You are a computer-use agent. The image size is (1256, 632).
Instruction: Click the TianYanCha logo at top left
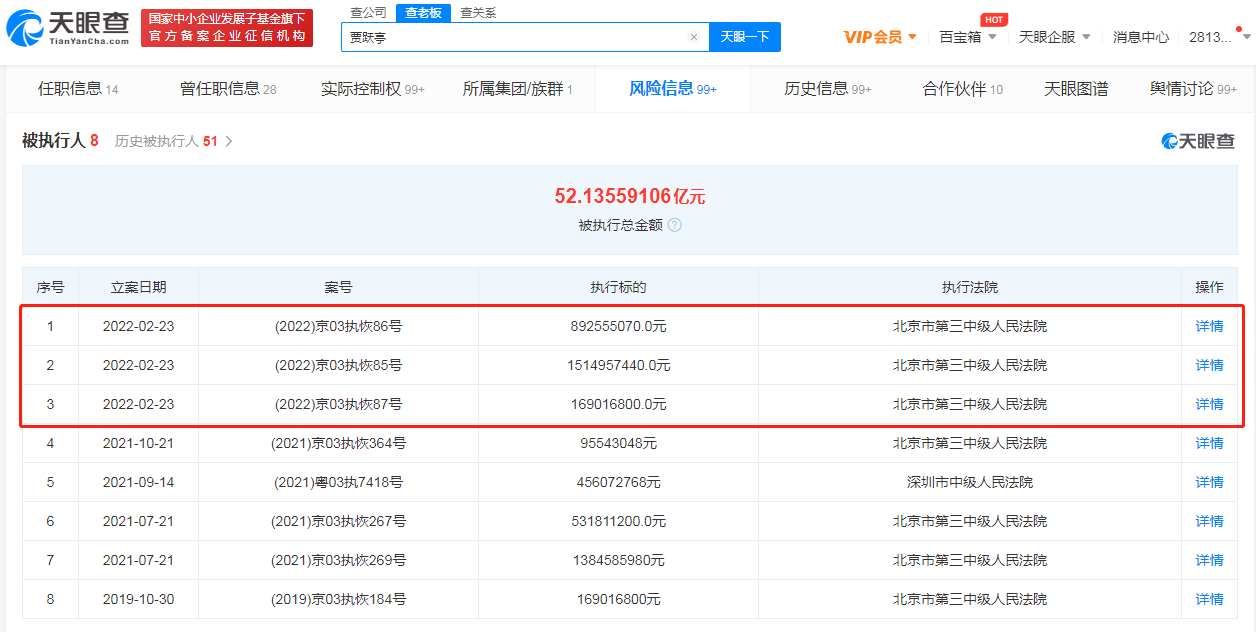pos(68,28)
